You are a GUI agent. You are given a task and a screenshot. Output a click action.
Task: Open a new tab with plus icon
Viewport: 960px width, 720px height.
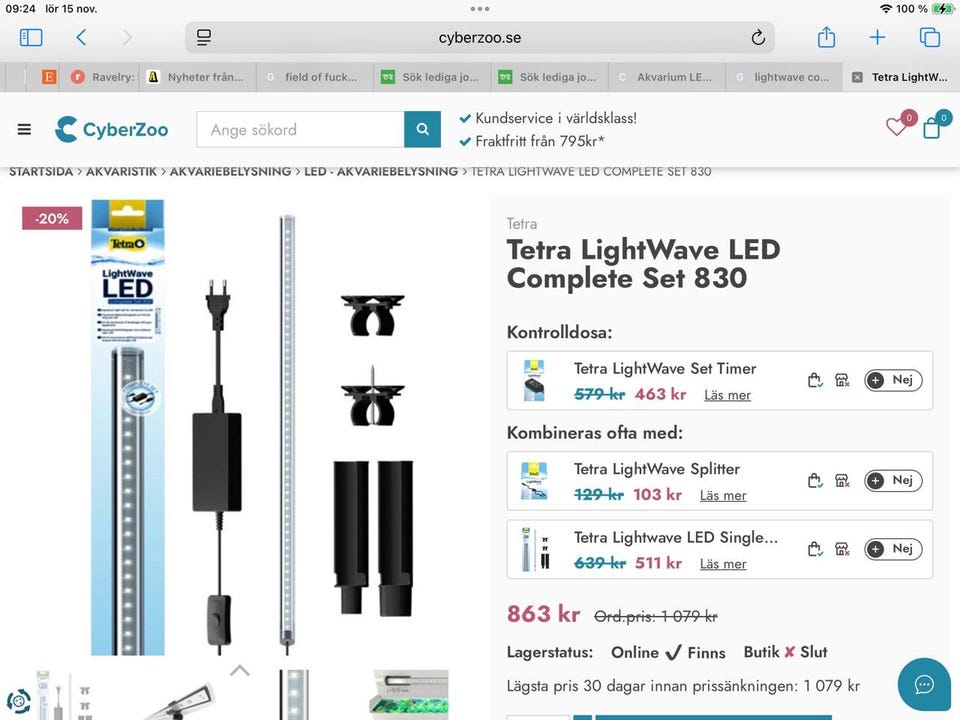877,38
